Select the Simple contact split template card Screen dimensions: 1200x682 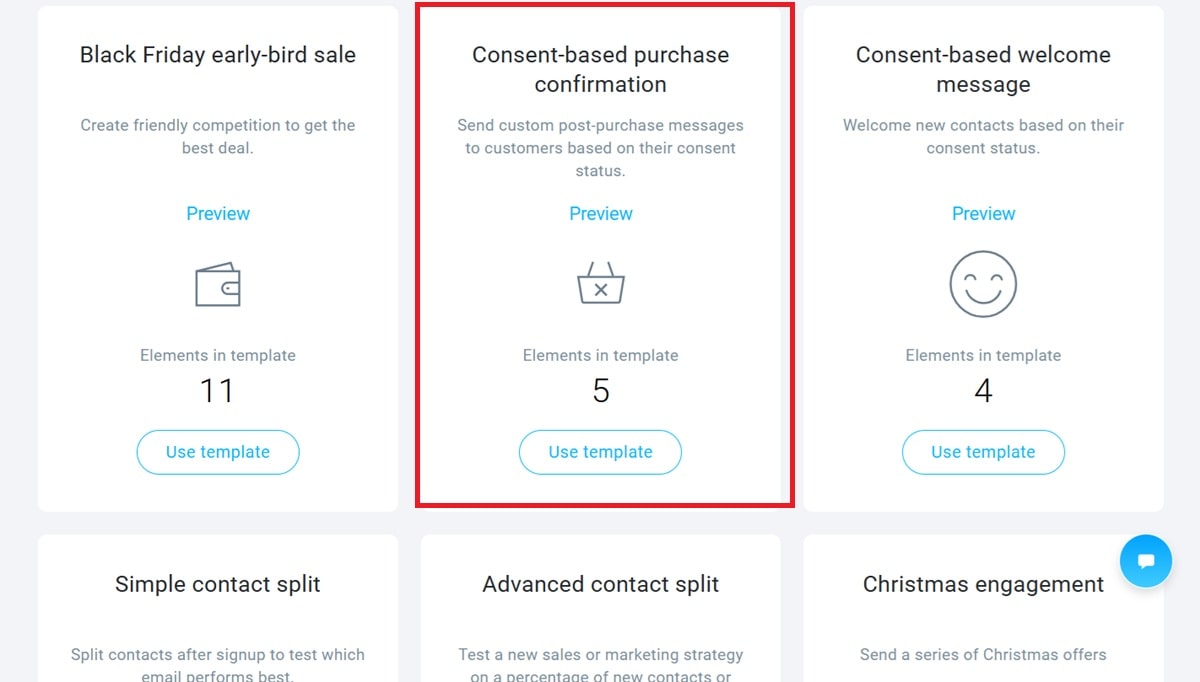217,584
